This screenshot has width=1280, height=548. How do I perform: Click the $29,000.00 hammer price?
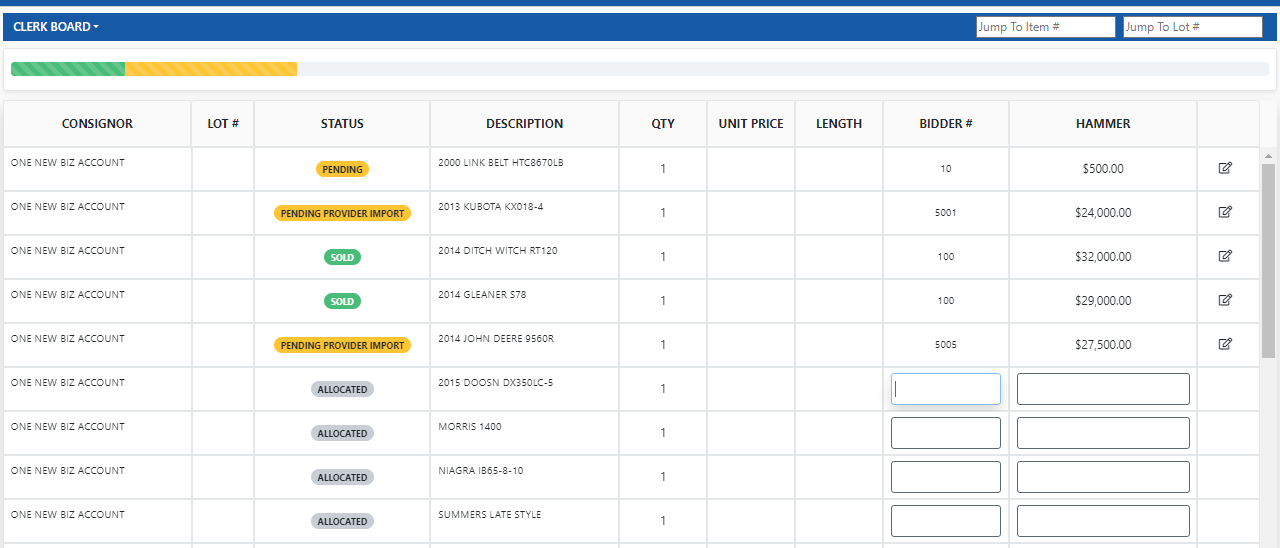[x=1103, y=301]
